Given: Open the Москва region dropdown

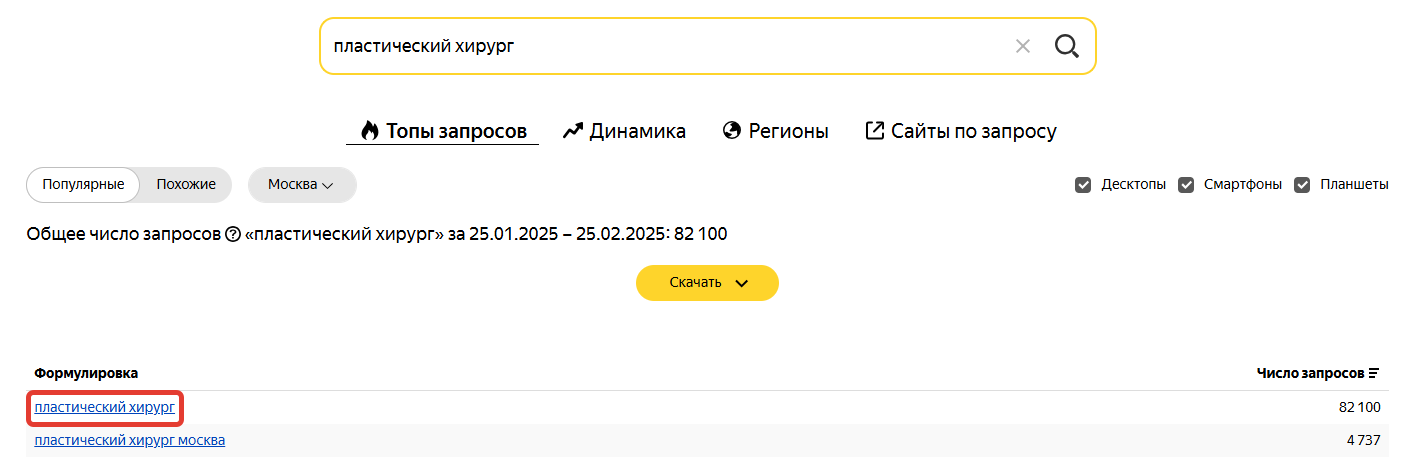Looking at the screenshot, I should click(x=301, y=185).
